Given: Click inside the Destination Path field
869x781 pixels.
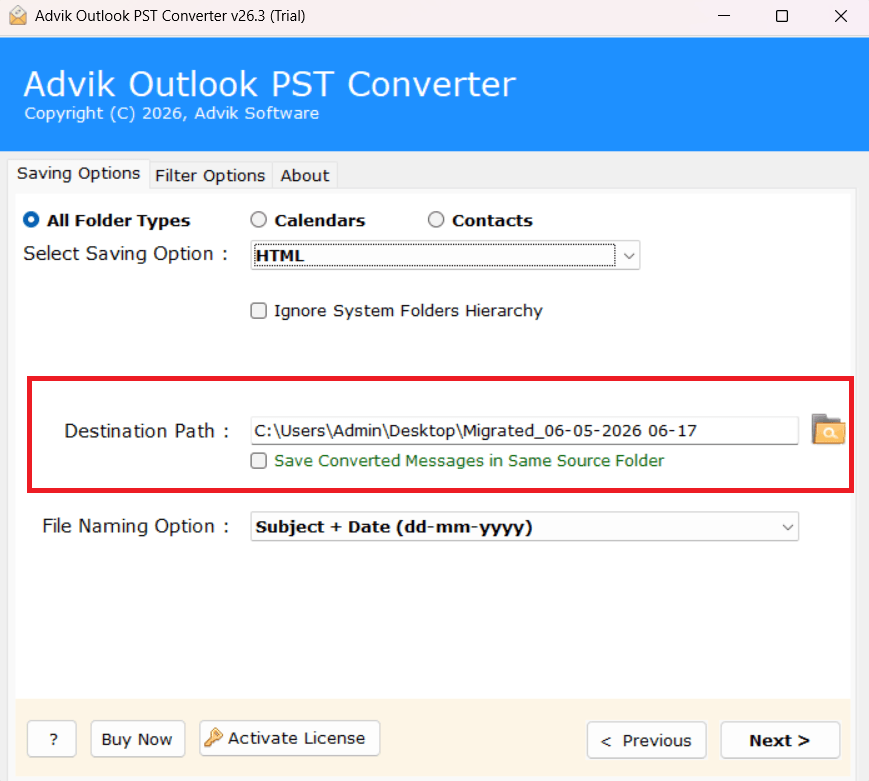Looking at the screenshot, I should 524,431.
